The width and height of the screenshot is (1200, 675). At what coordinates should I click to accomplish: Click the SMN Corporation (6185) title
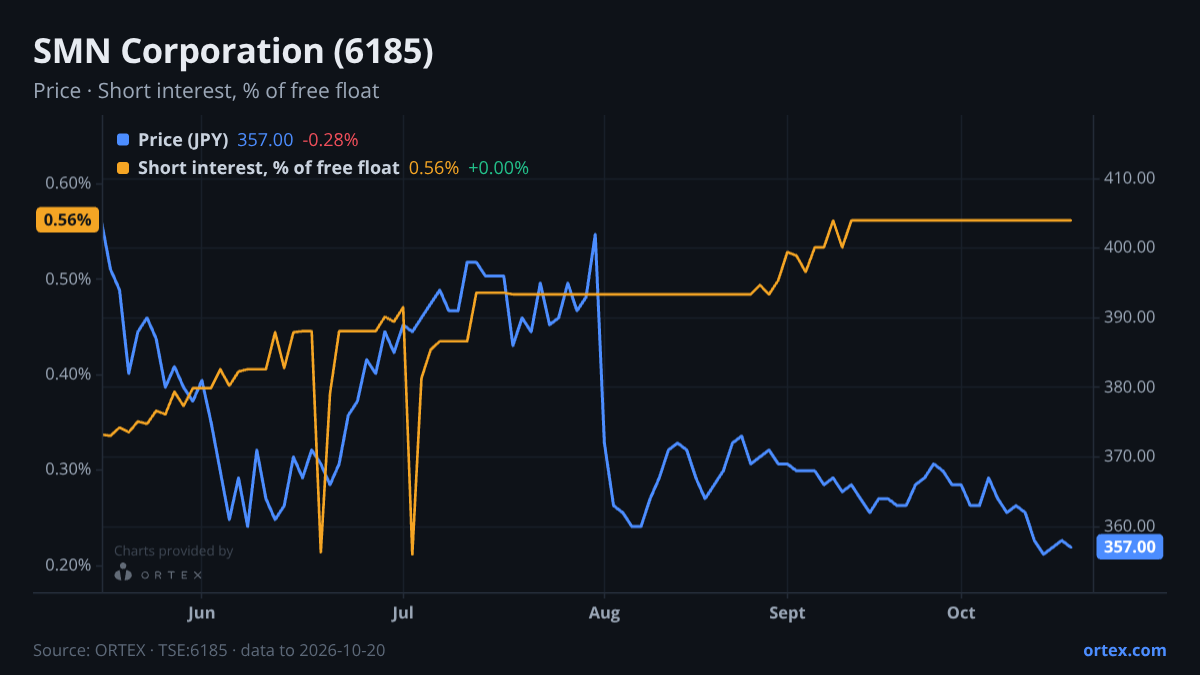234,52
